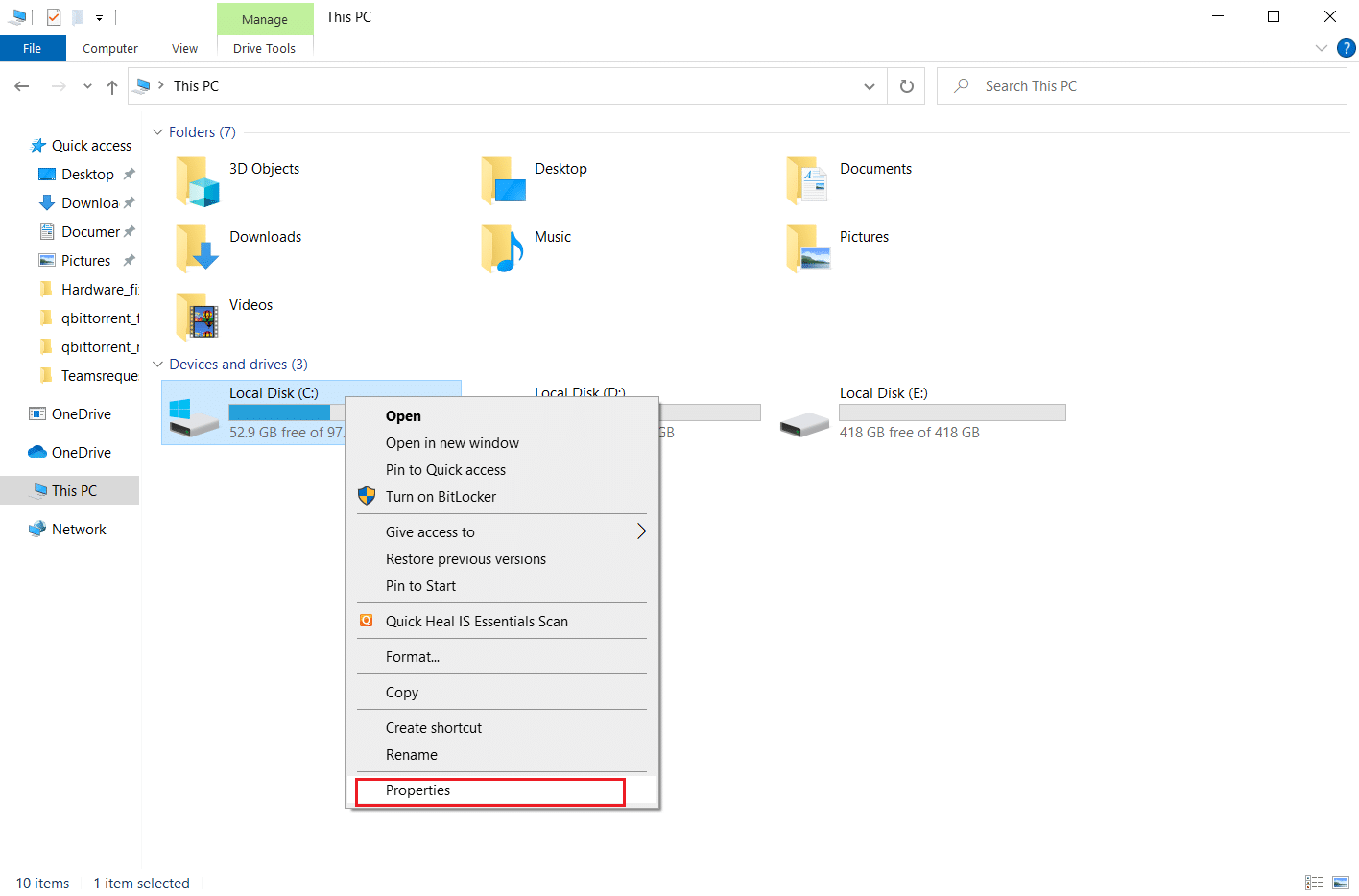Screen dimensions: 1359x896
Task: Click the 1 item selected status text
Action: [141, 884]
